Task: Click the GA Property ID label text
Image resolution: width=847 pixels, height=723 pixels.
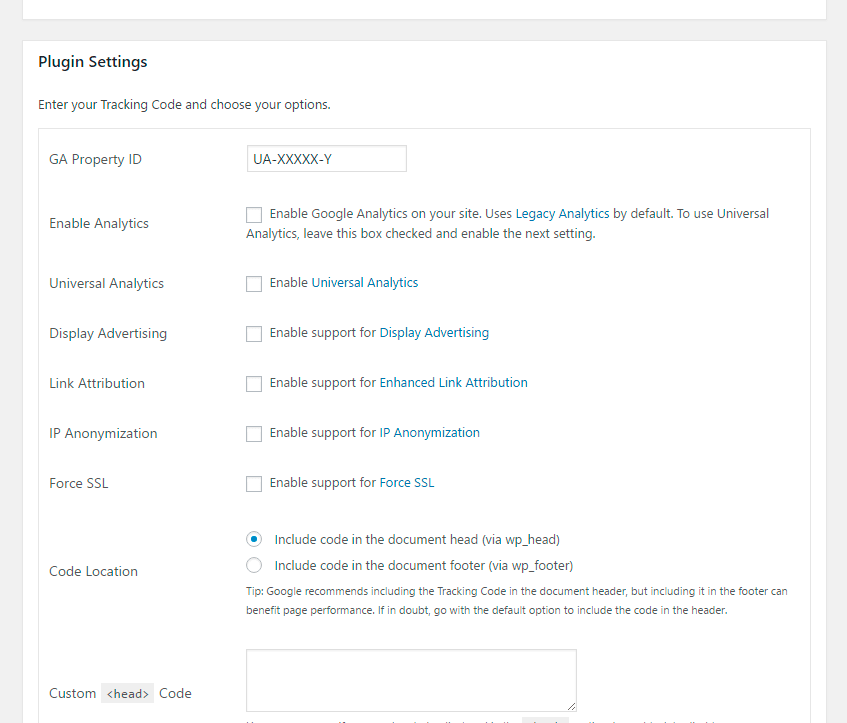Action: [x=95, y=160]
